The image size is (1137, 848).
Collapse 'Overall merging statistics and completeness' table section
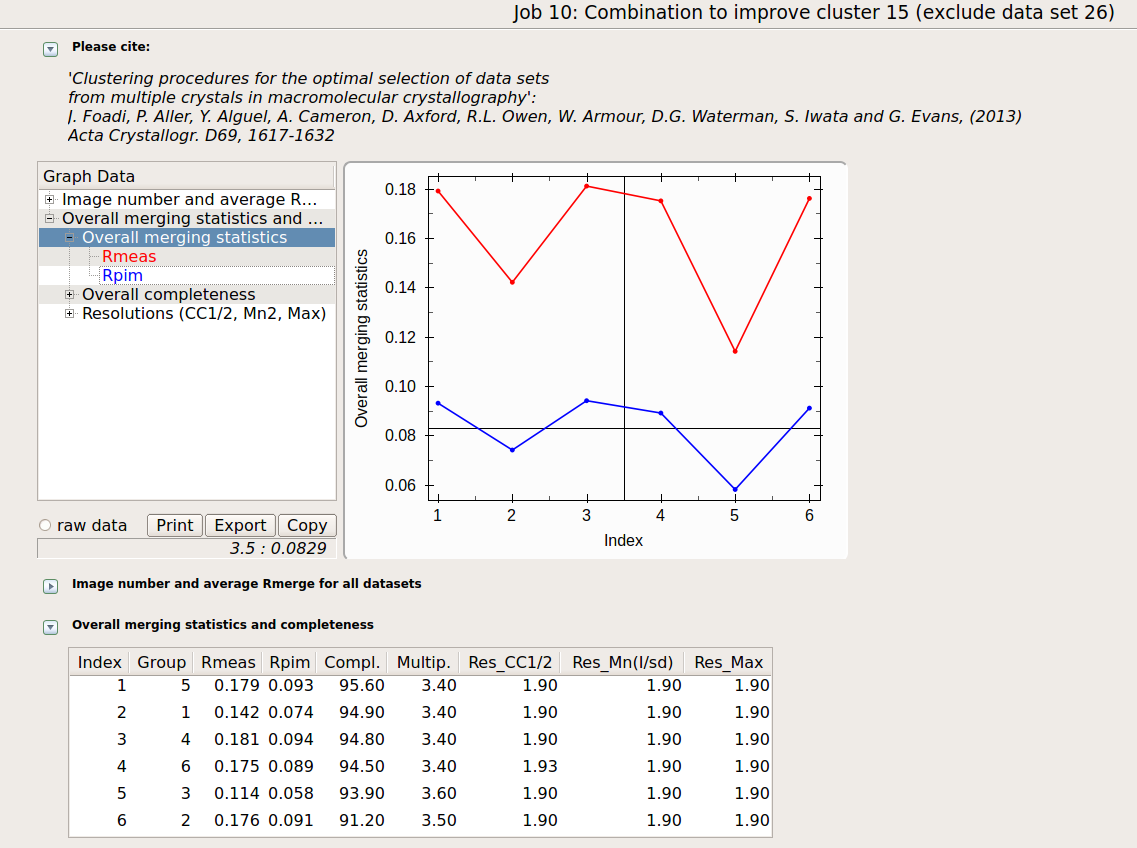click(50, 626)
